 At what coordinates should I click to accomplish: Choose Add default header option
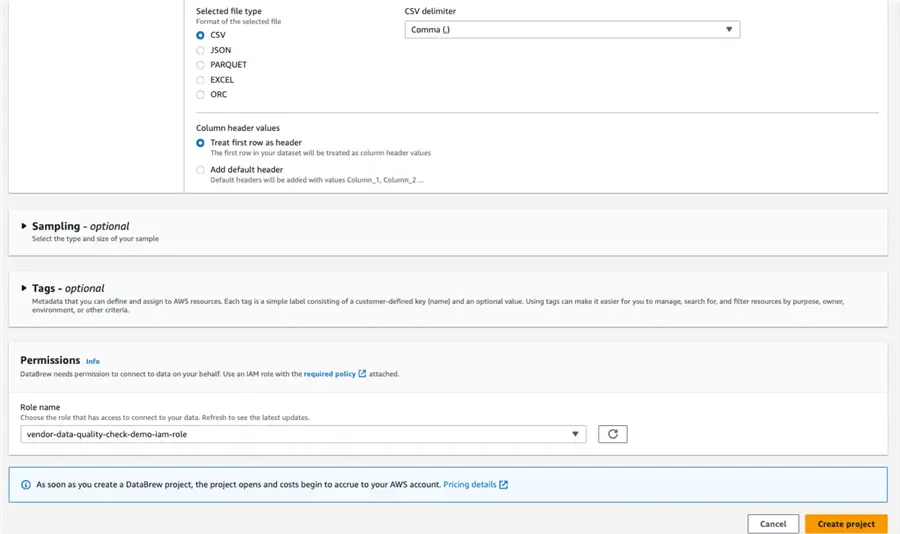click(x=200, y=170)
